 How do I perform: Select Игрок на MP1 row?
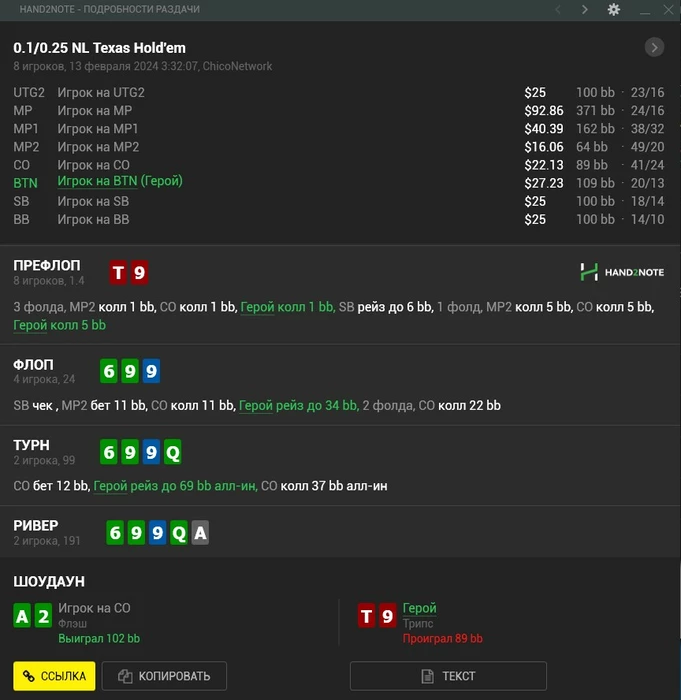(338, 129)
